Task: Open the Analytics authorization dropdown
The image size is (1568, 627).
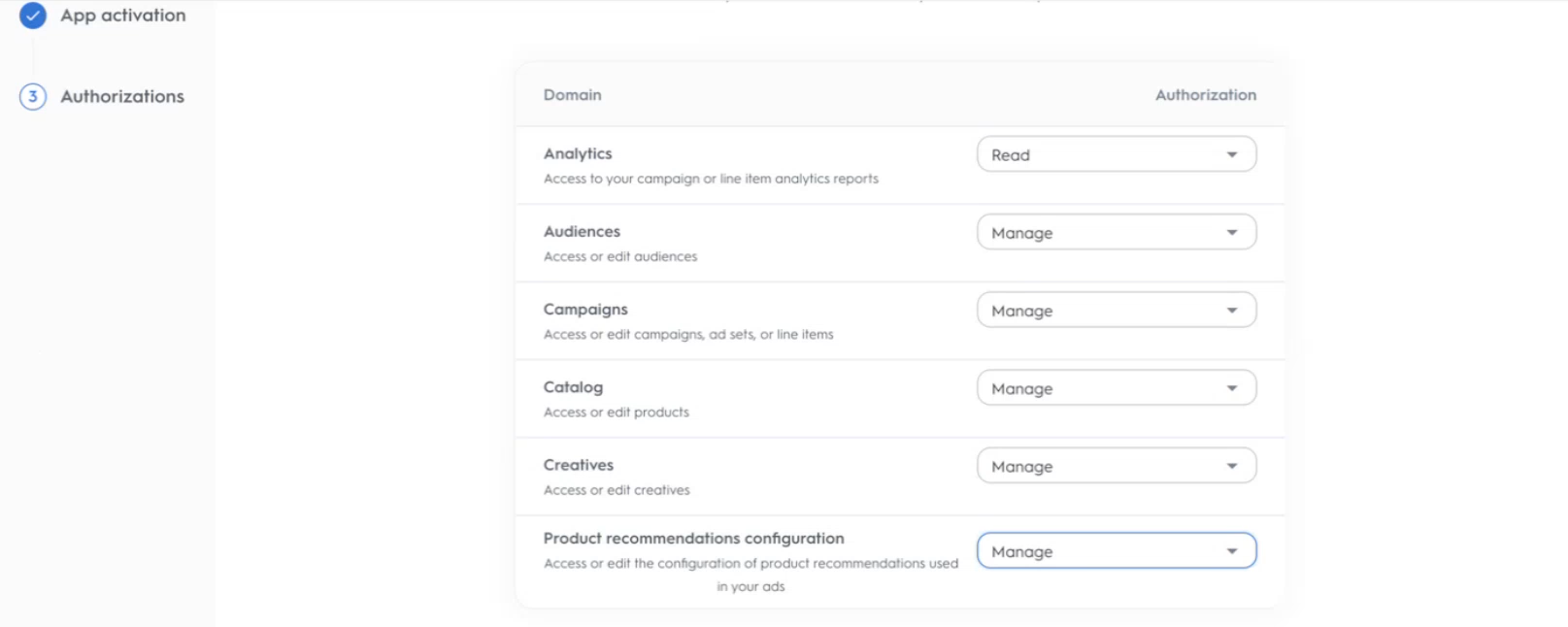Action: [1117, 154]
